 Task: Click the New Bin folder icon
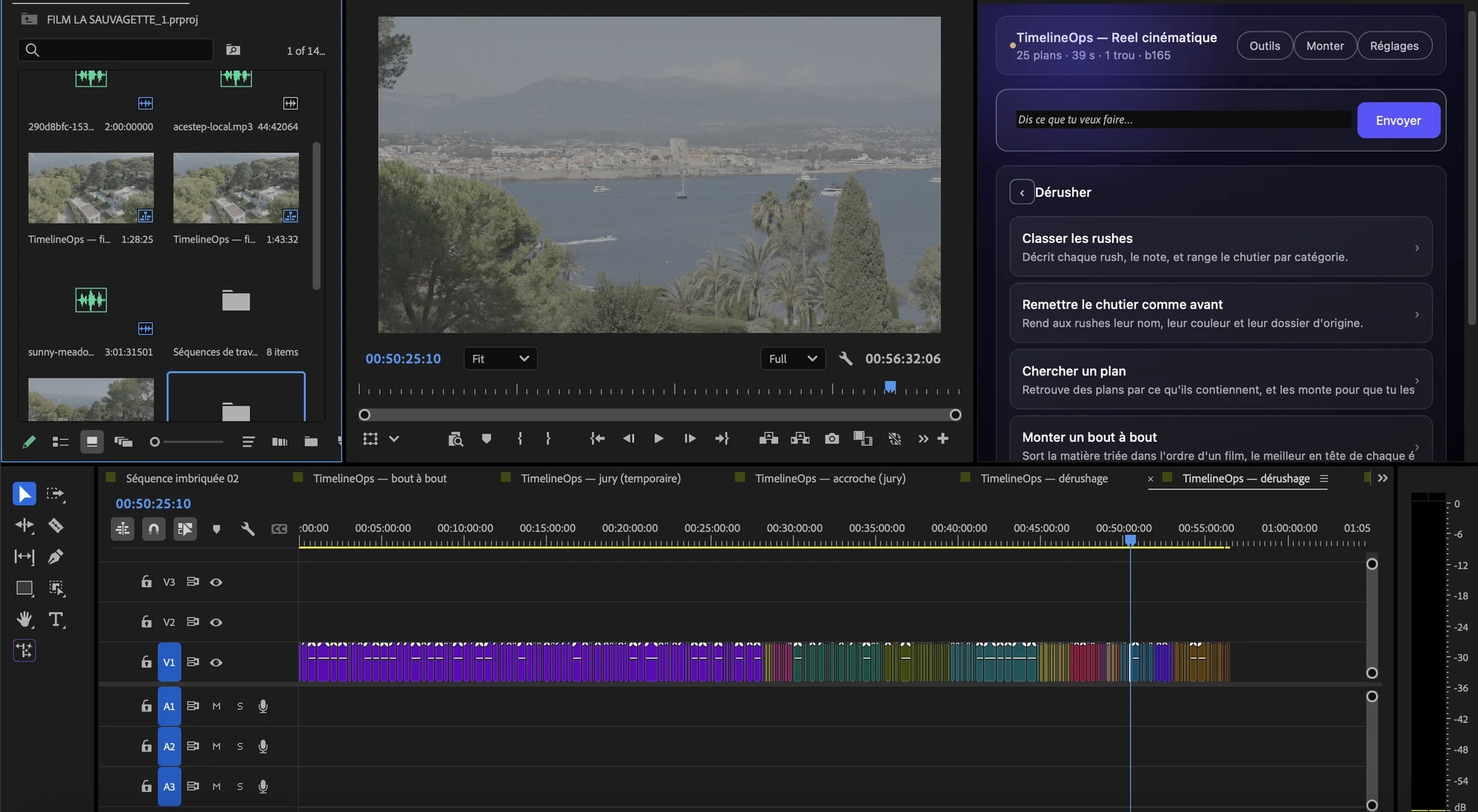(x=311, y=442)
